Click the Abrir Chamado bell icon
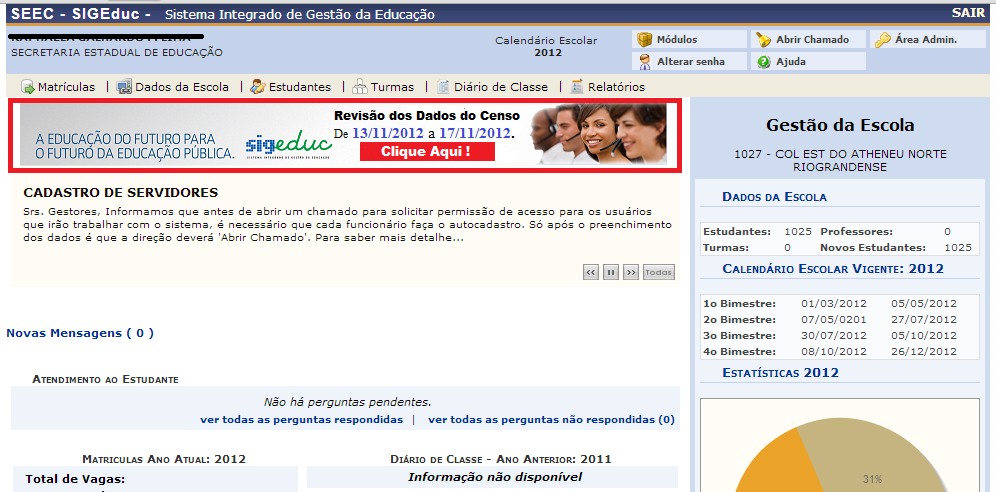Screen dimensions: 996x492 [x=763, y=40]
